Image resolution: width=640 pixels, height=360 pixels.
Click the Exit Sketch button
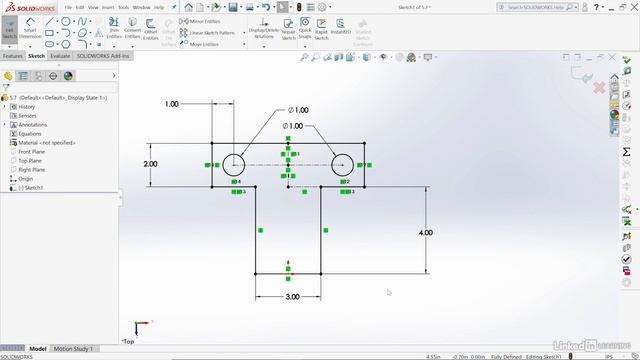[x=9, y=29]
